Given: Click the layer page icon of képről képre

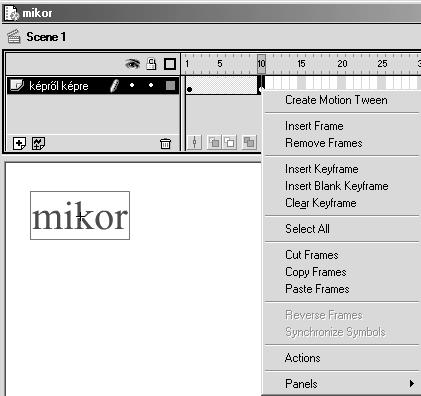Looking at the screenshot, I should (x=17, y=85).
